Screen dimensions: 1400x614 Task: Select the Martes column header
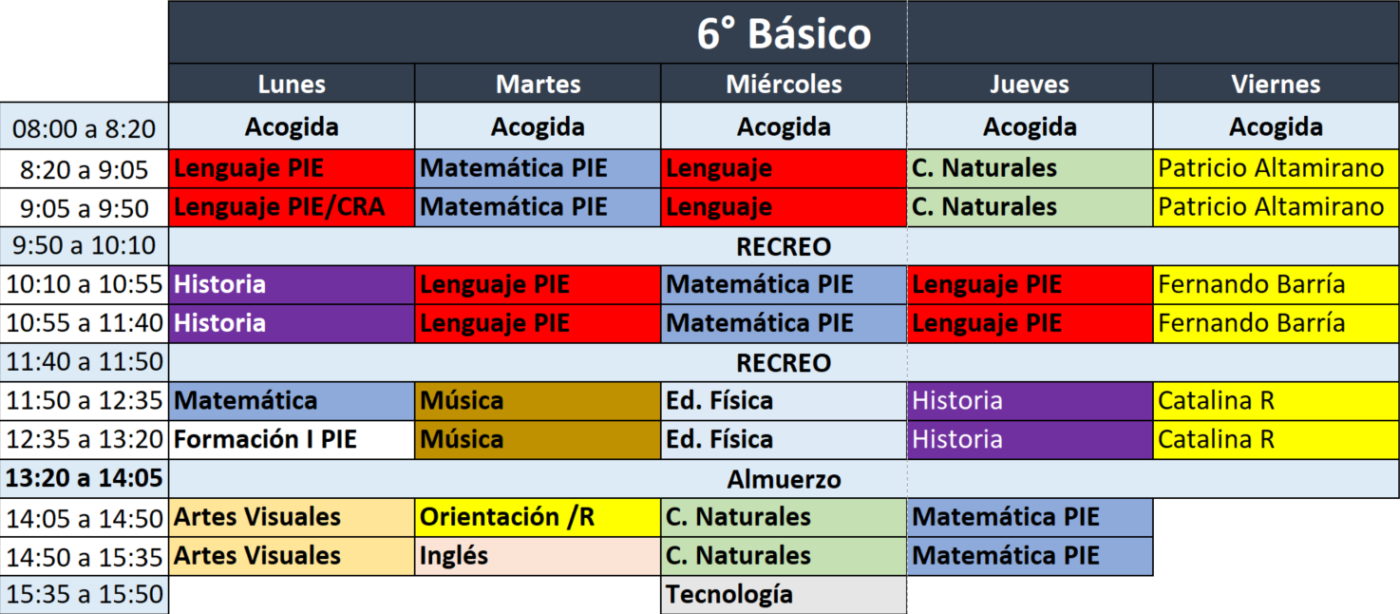point(538,85)
